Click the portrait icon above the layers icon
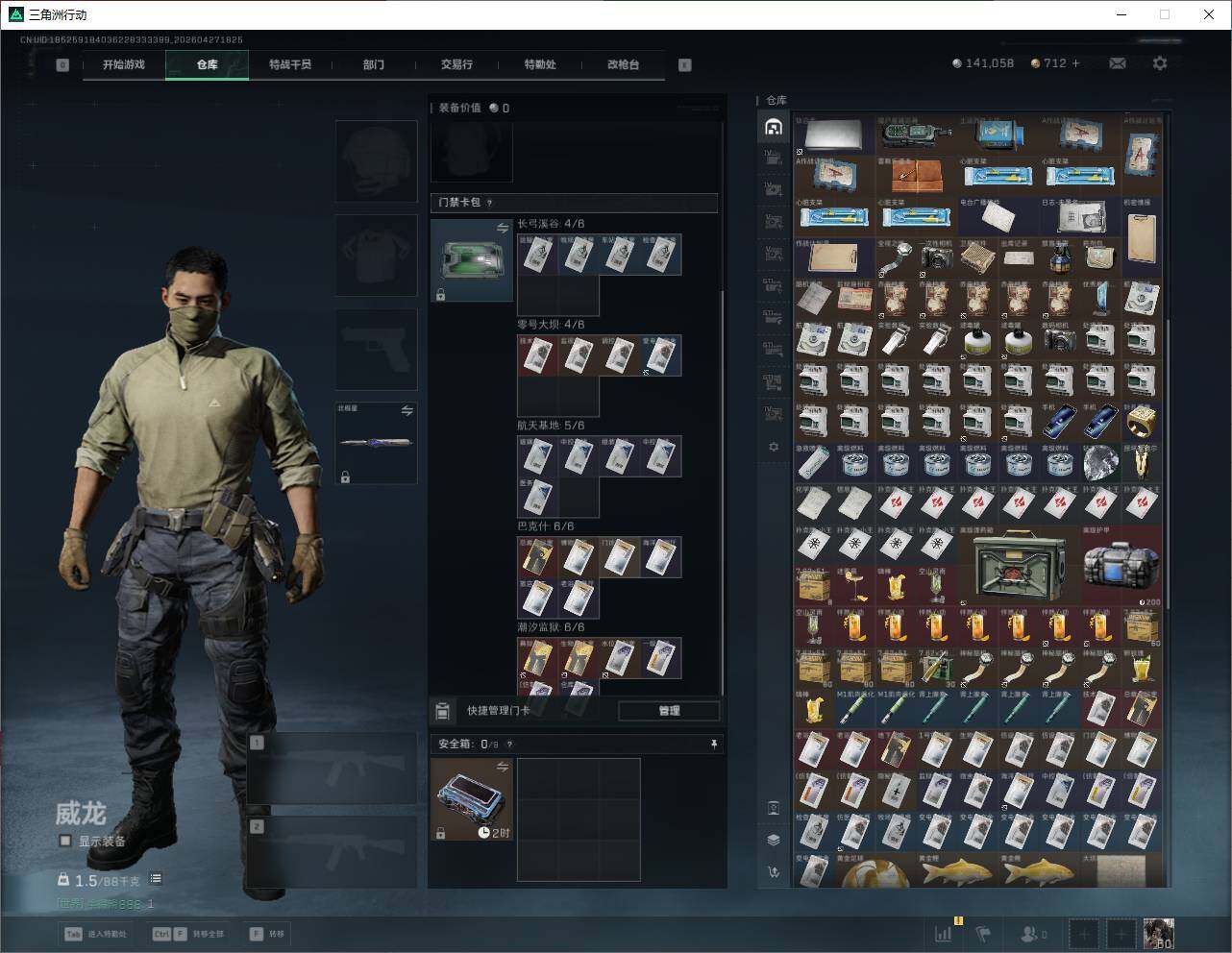This screenshot has width=1232, height=953. coord(774,808)
